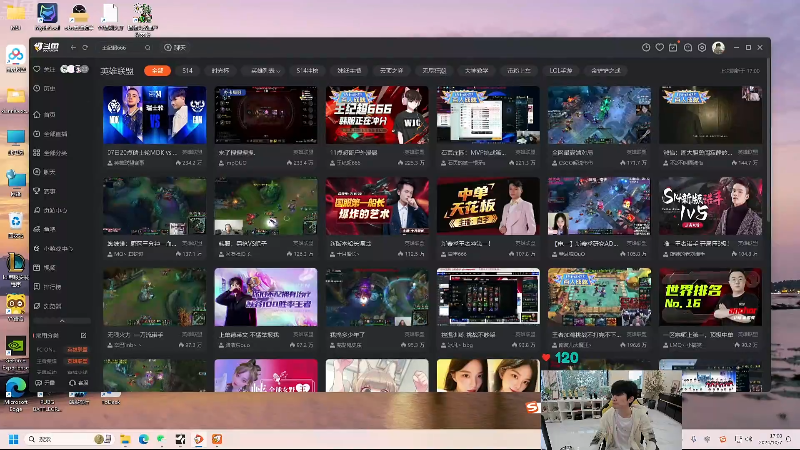The height and width of the screenshot is (450, 800).
Task: Select the S14 filter tab
Action: (187, 71)
